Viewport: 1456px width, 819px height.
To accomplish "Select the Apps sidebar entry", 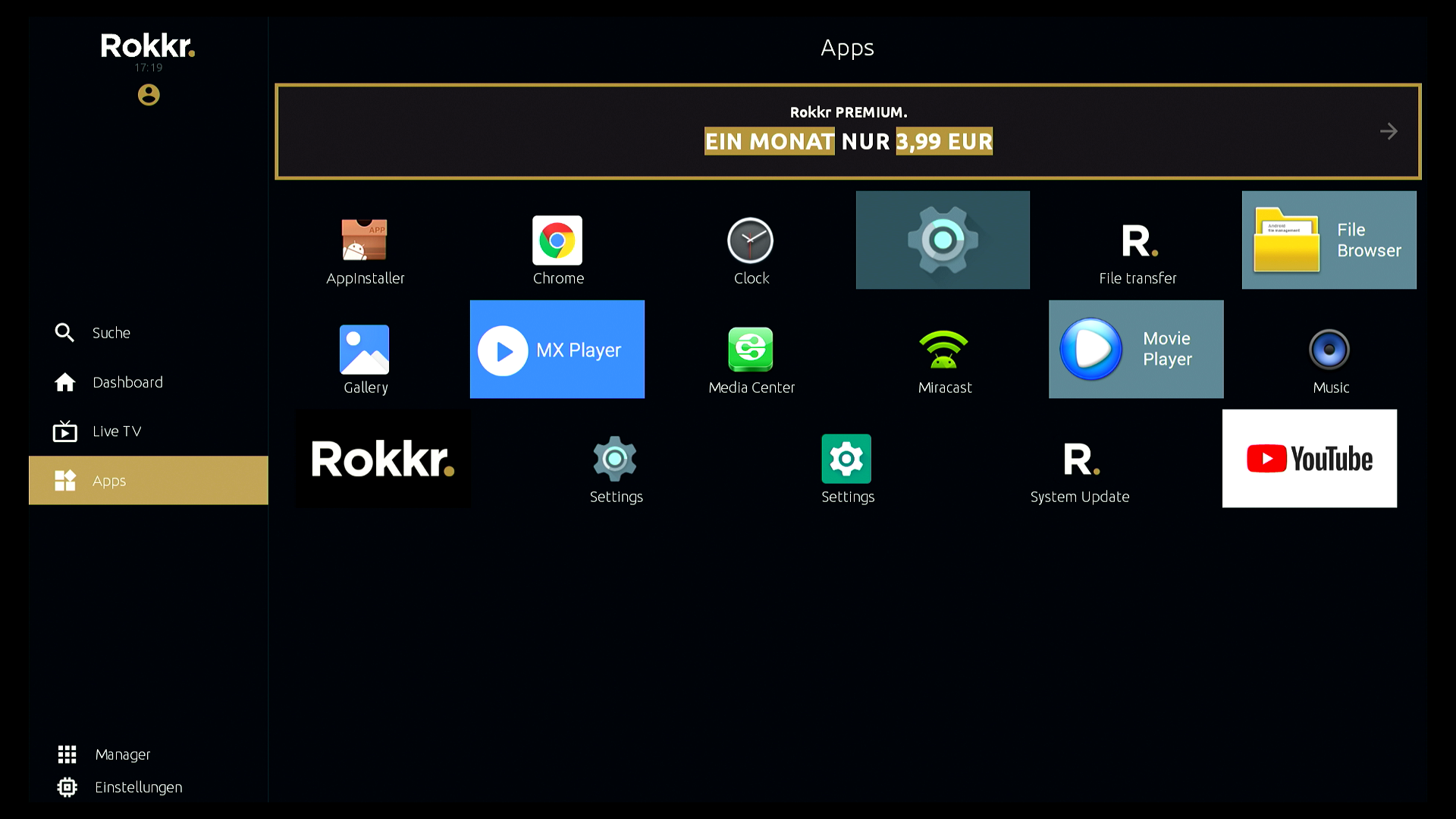I will pyautogui.click(x=149, y=480).
